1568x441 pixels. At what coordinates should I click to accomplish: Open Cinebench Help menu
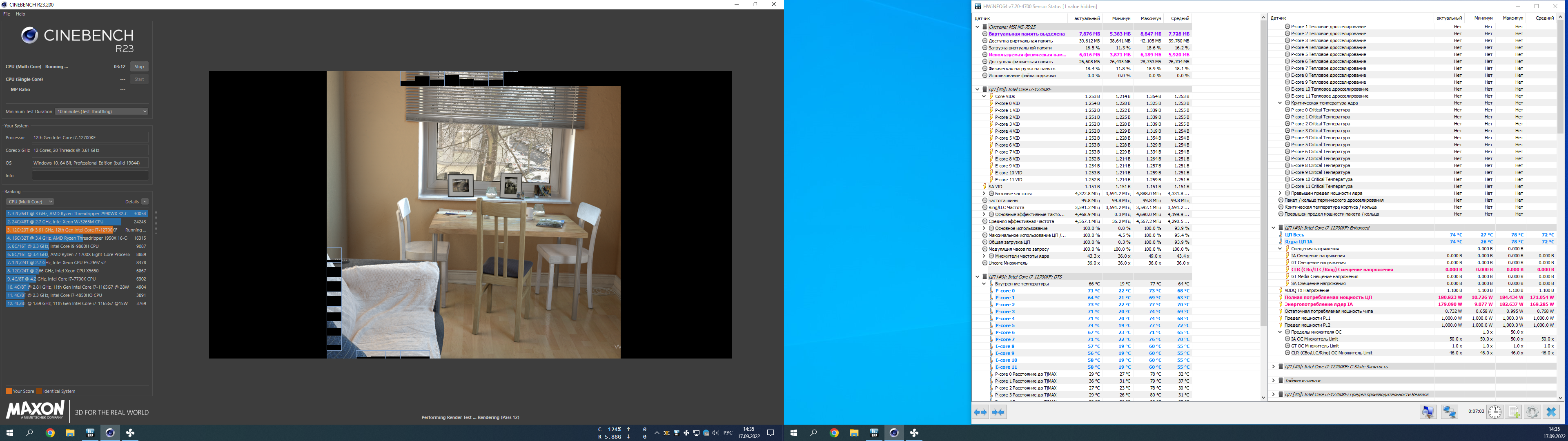coord(21,13)
